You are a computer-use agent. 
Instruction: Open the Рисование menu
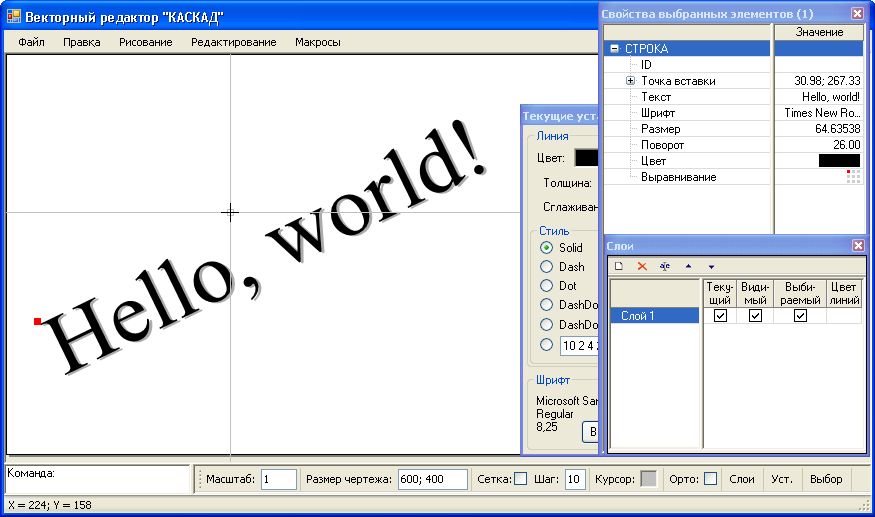pyautogui.click(x=145, y=42)
